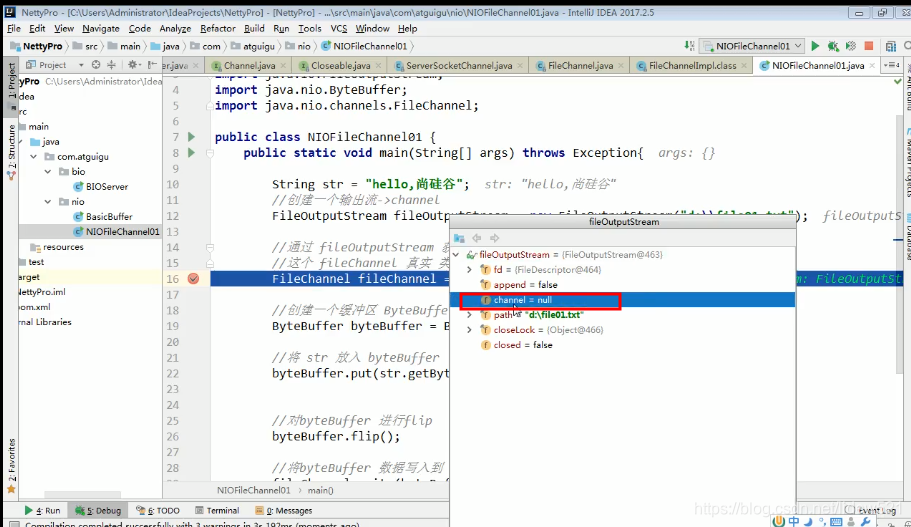This screenshot has height=527, width=911.
Task: Toggle the Favorites side tool window
Action: [x=11, y=466]
